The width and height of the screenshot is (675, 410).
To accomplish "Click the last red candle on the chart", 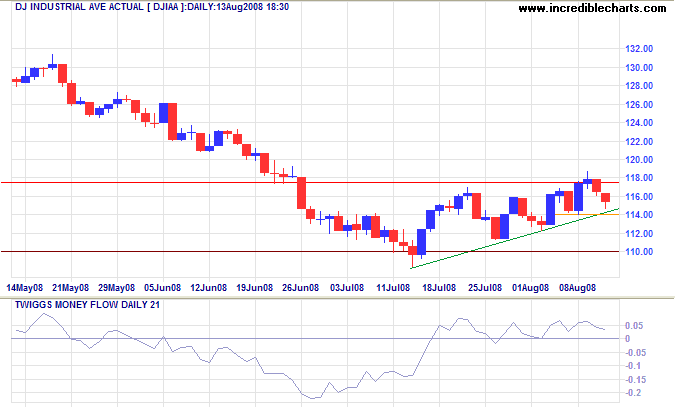I will [605, 198].
